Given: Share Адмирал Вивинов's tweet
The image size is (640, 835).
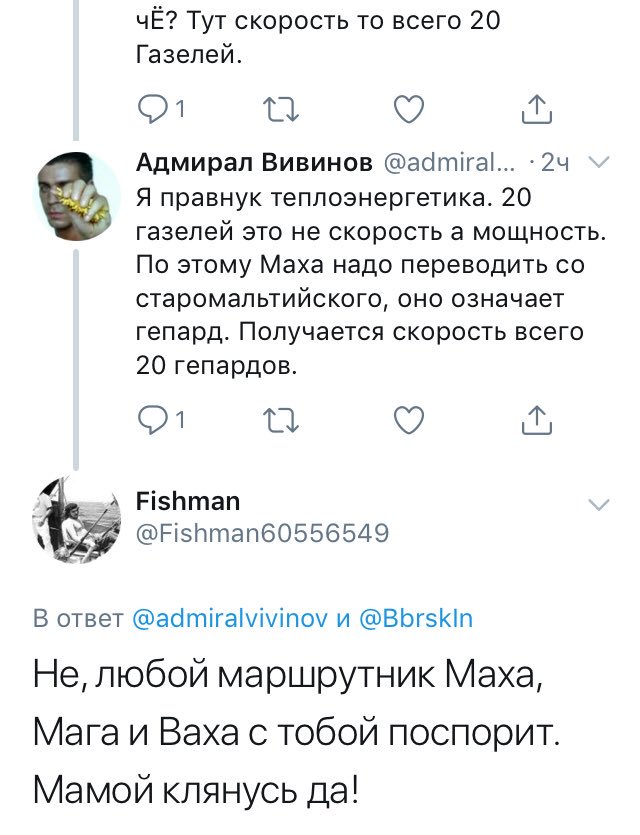Looking at the screenshot, I should point(536,421).
